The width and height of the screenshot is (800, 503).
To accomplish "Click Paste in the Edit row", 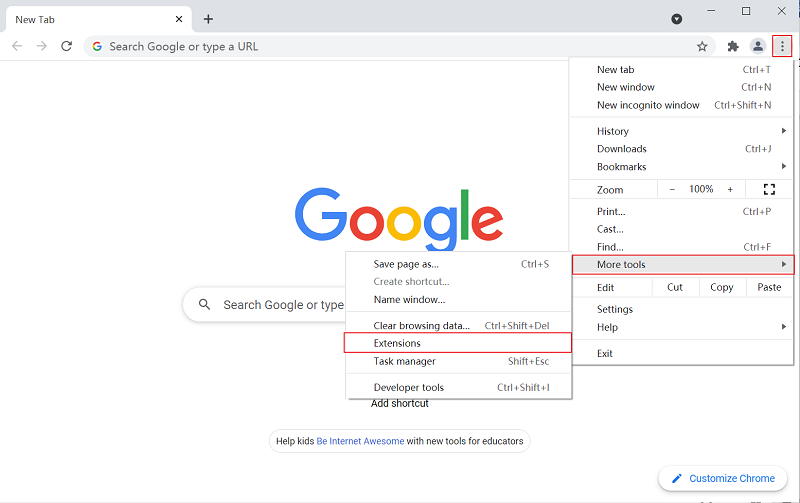I will coord(769,287).
